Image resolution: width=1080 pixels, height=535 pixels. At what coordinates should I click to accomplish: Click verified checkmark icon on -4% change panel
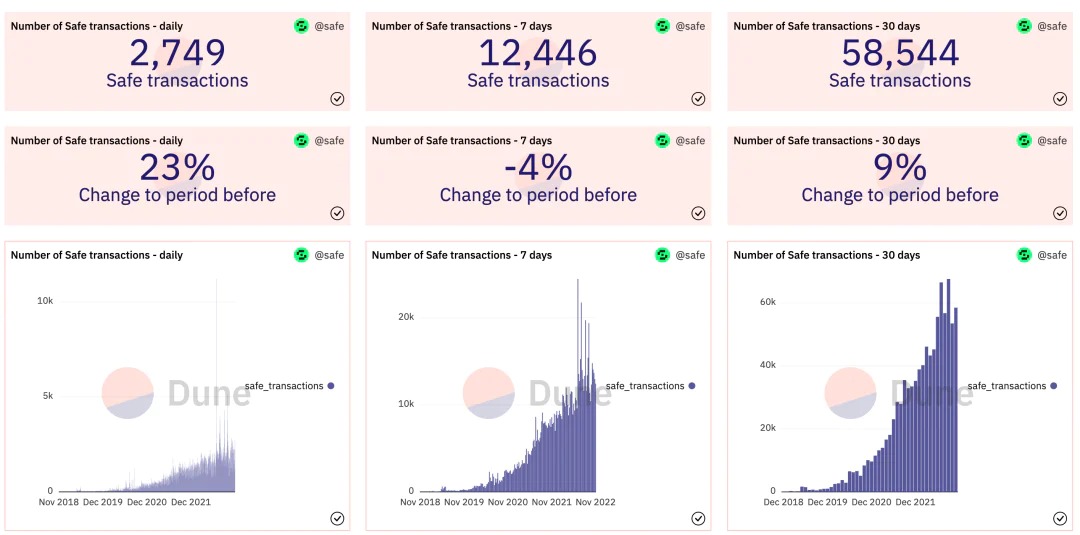point(698,212)
